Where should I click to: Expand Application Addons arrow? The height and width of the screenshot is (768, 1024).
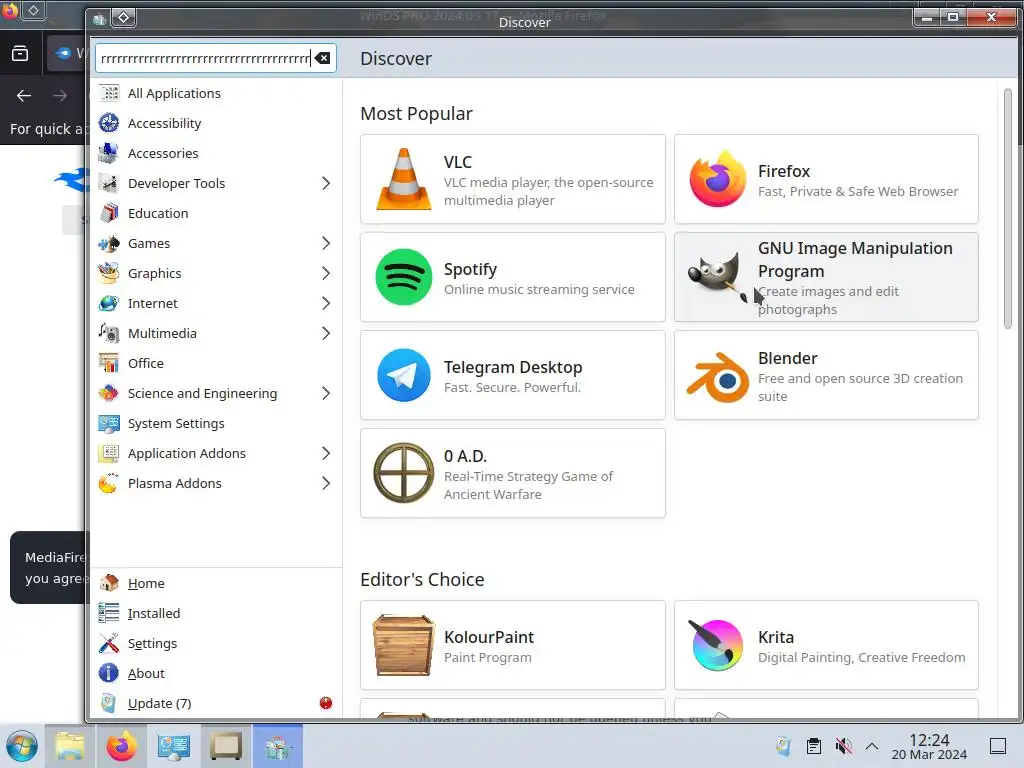click(326, 453)
